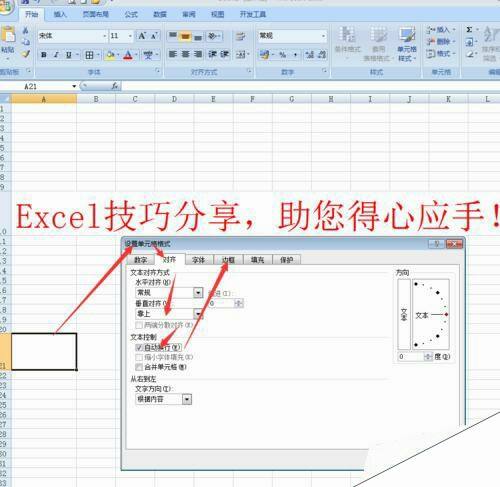Toggle Italic formatting
500x487 pixels.
click(x=56, y=55)
